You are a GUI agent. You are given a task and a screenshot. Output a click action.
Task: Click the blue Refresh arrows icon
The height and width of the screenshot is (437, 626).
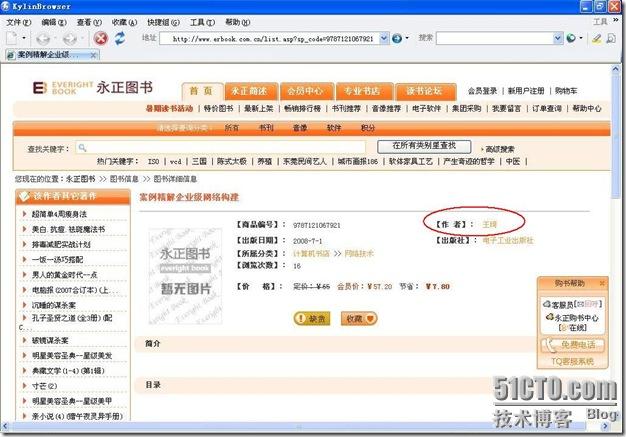[120, 38]
